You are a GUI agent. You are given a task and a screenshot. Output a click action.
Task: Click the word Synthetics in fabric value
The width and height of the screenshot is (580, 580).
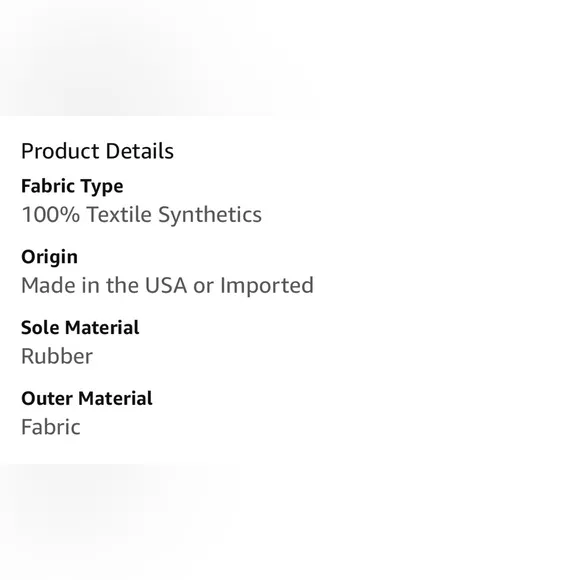(210, 215)
